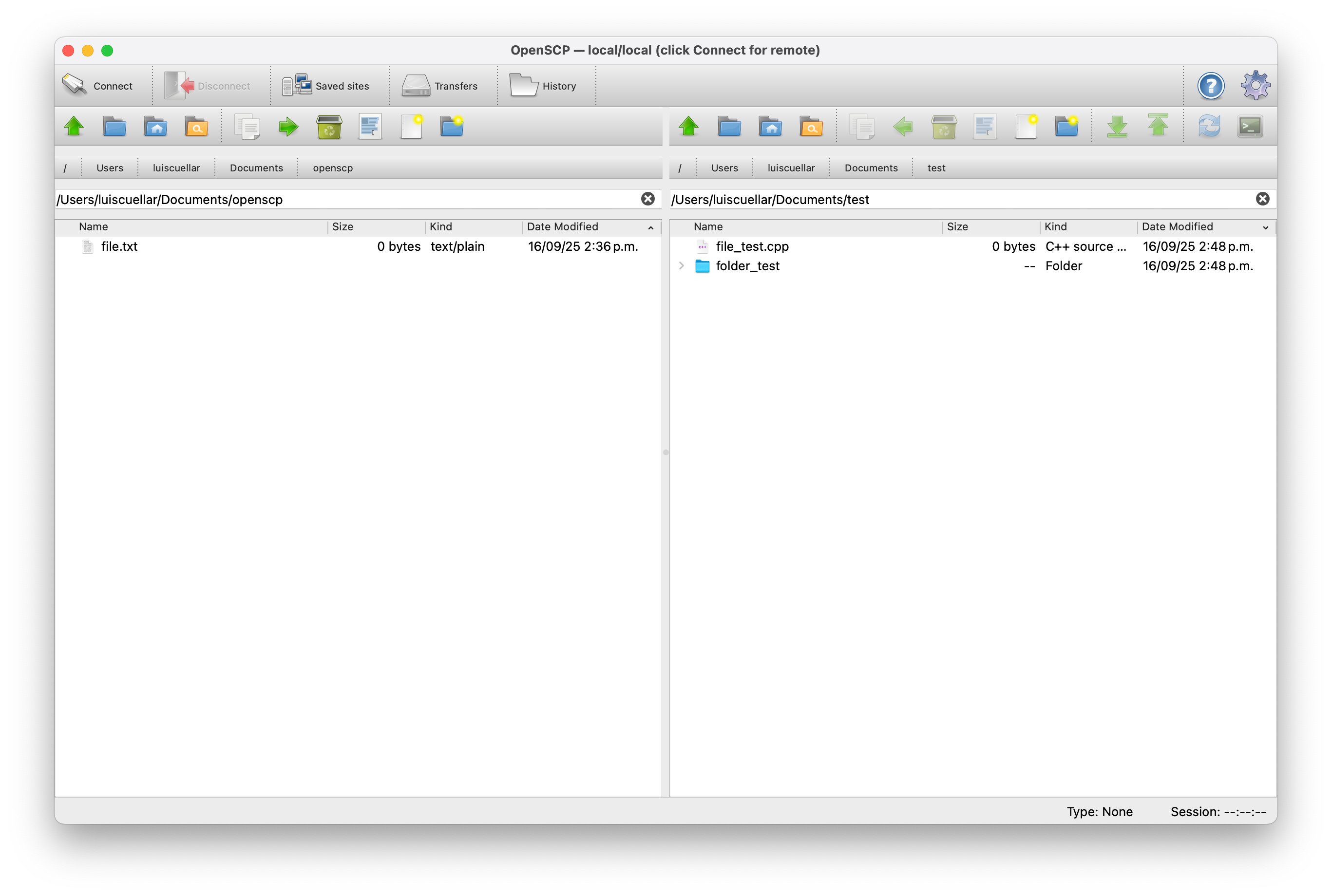Viewport: 1332px width, 896px height.
Task: Click 'Users' breadcrumb in right pane
Action: [x=725, y=168]
